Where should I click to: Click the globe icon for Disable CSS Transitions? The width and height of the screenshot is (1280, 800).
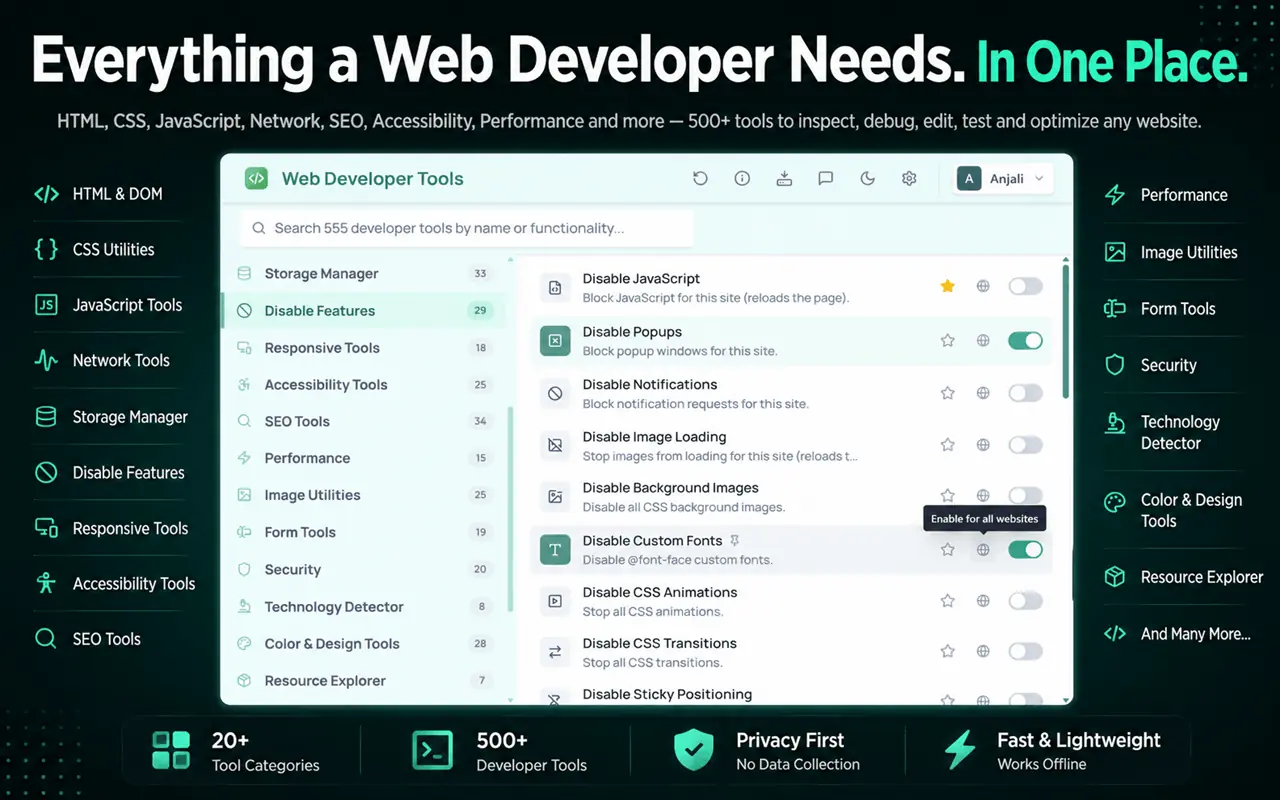point(983,651)
